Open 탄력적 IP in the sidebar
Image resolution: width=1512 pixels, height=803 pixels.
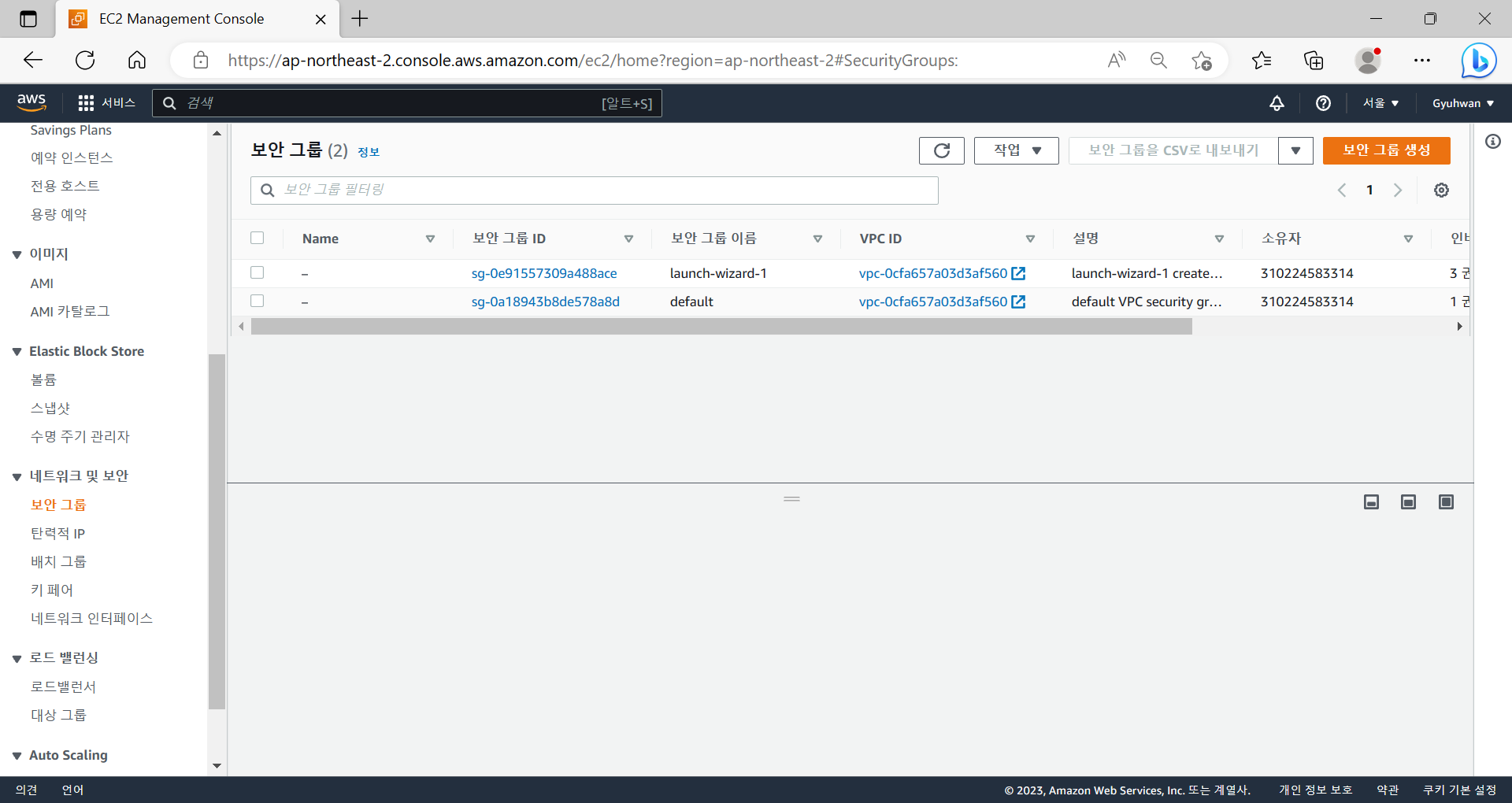tap(57, 533)
